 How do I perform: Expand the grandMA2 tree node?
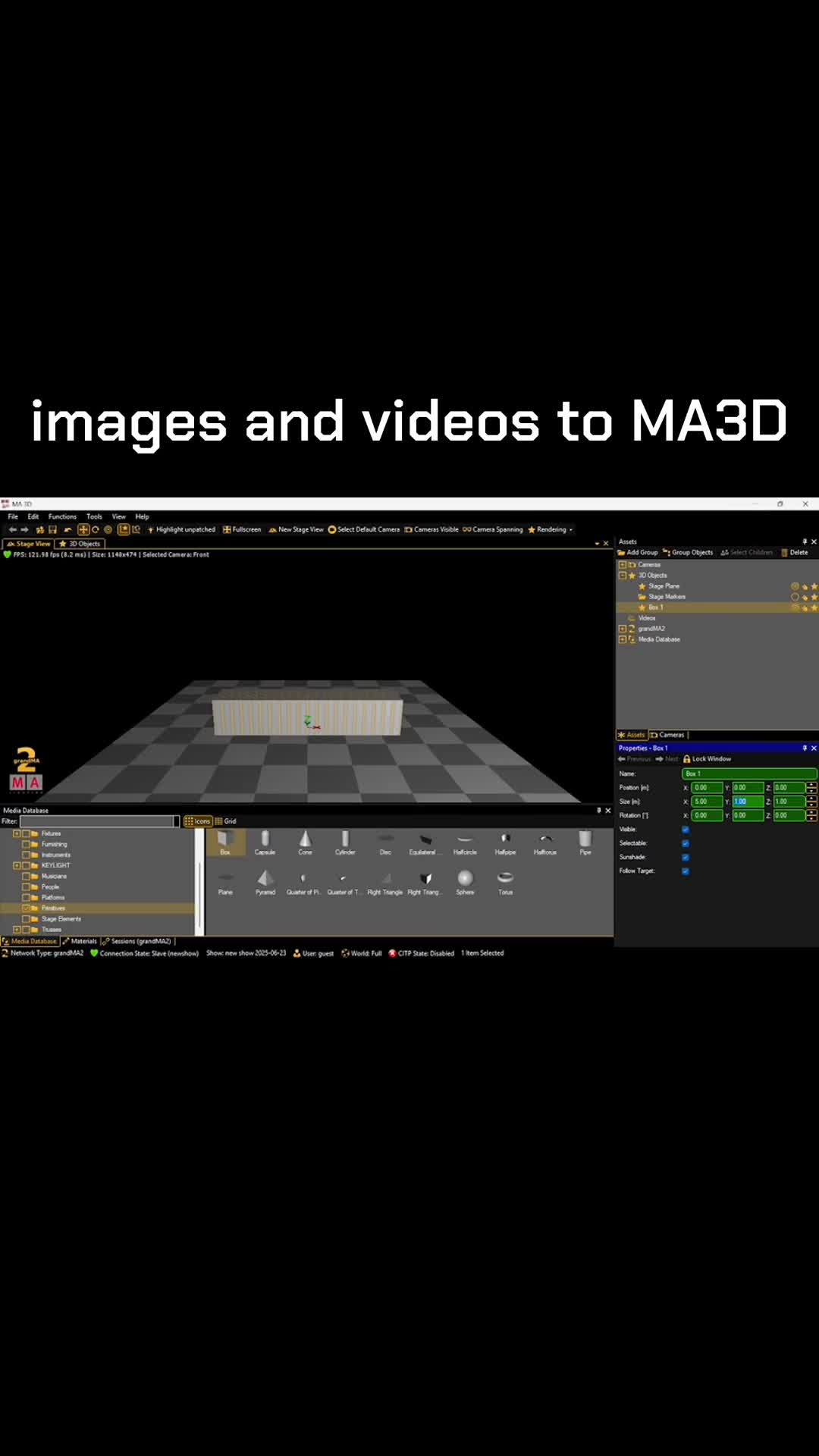(623, 629)
